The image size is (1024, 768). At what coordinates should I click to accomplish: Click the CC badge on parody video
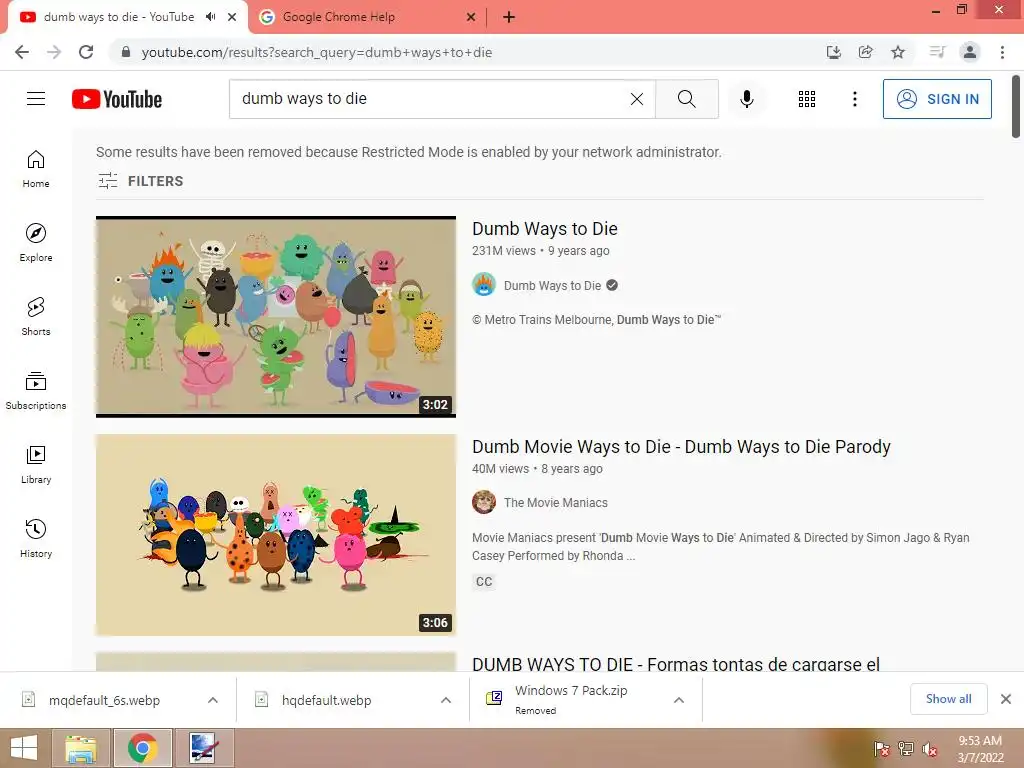pos(484,581)
